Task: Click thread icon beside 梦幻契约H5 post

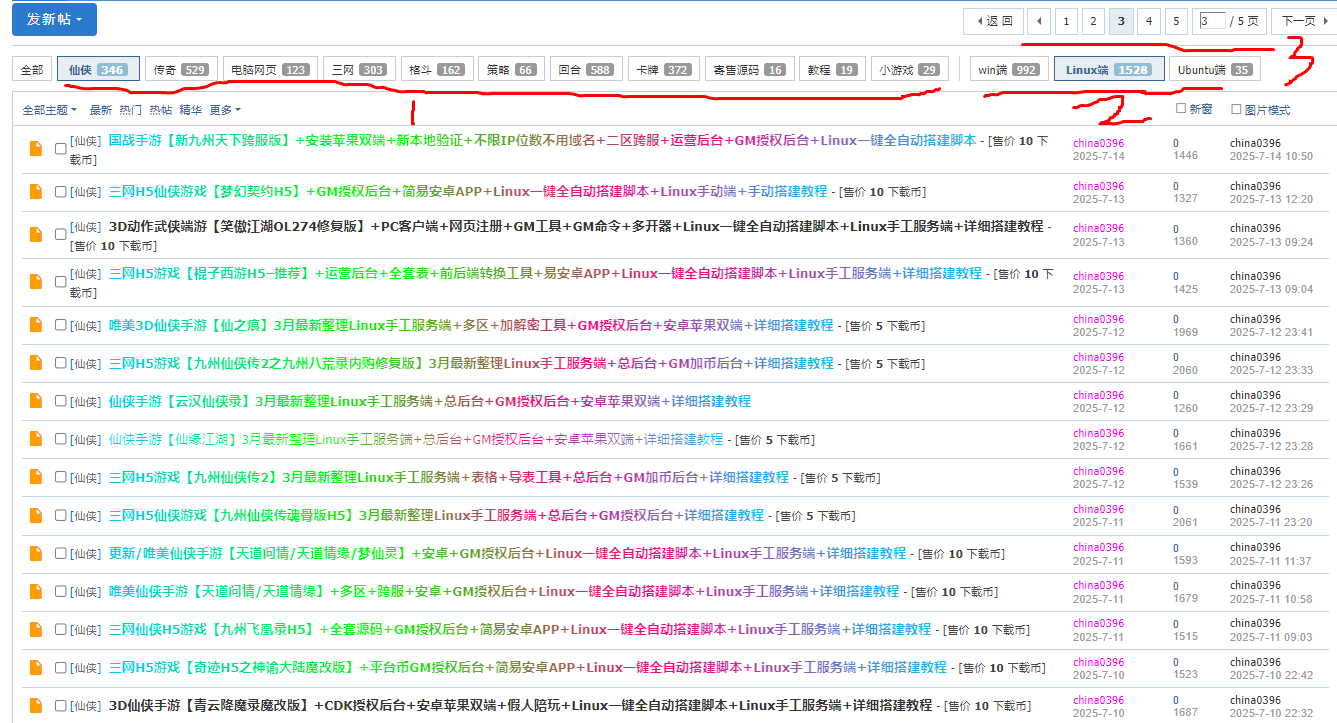Action: tap(36, 192)
